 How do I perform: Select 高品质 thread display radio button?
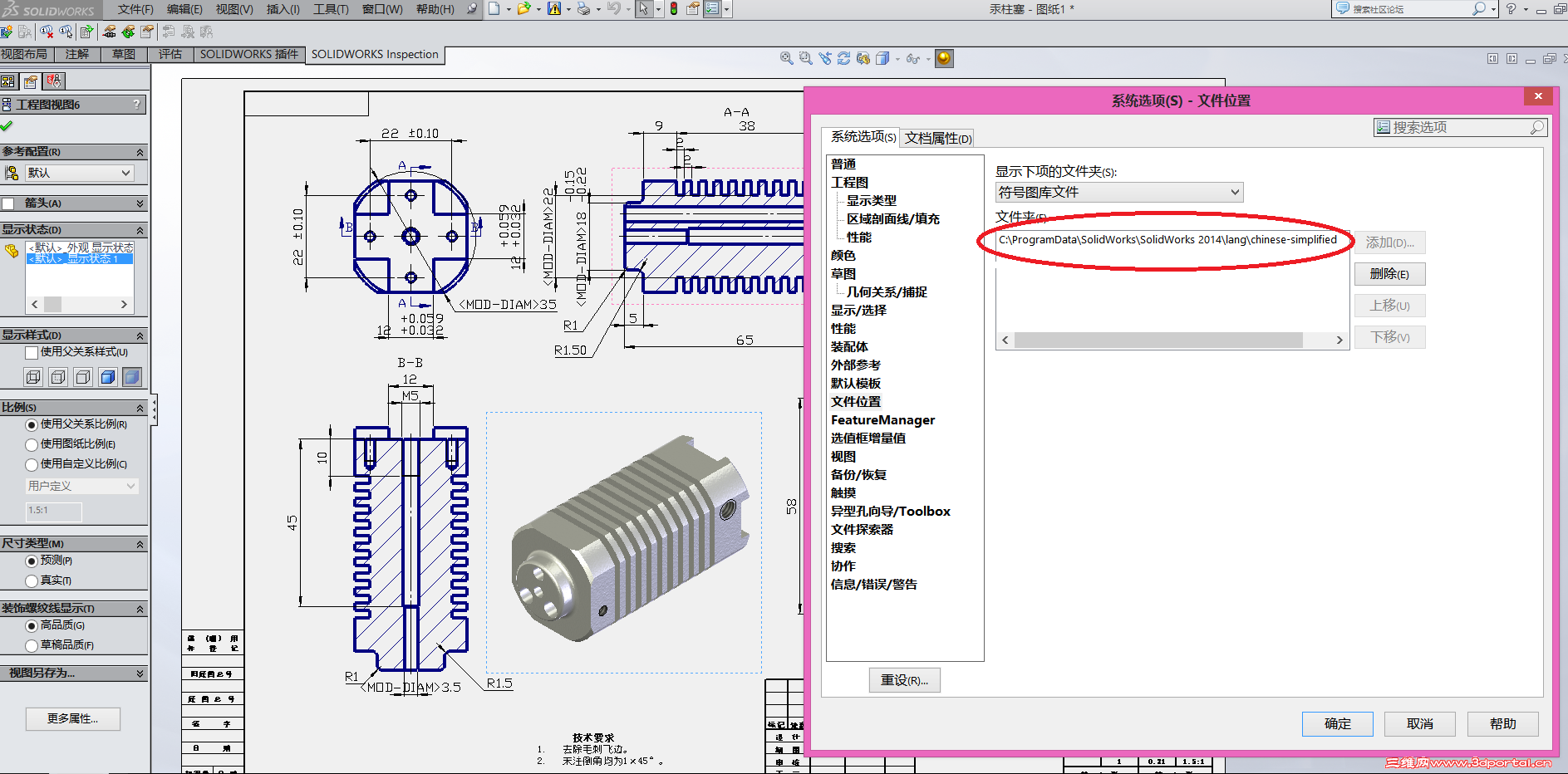32,625
